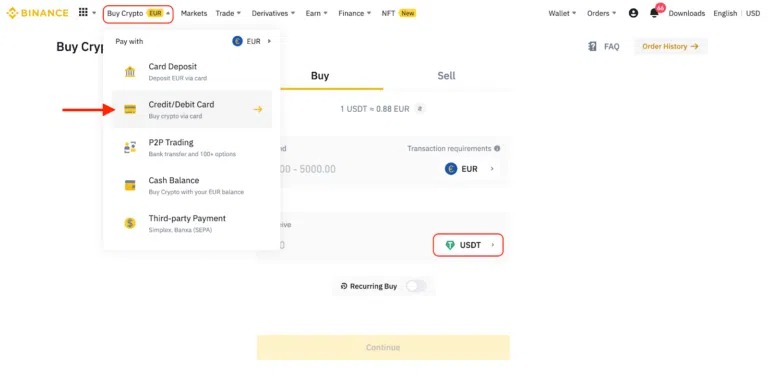Open the EUR currency selector in Spend box
Screen dimensions: 768x372
(x=470, y=169)
